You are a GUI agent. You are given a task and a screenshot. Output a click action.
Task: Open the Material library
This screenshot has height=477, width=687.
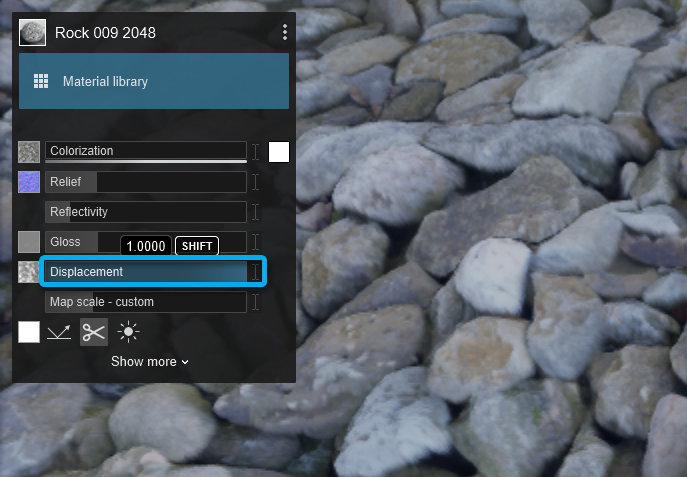tap(154, 81)
